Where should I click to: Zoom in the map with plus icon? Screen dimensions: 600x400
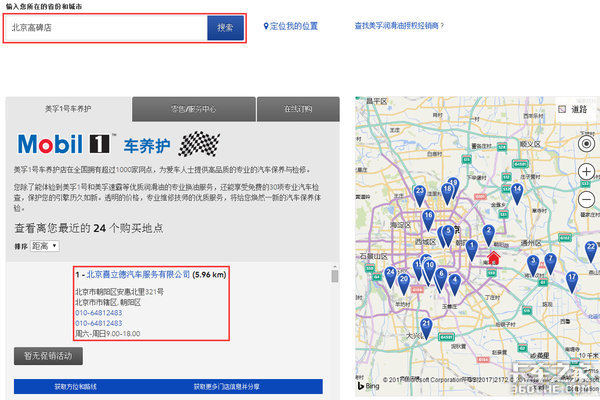click(x=587, y=172)
